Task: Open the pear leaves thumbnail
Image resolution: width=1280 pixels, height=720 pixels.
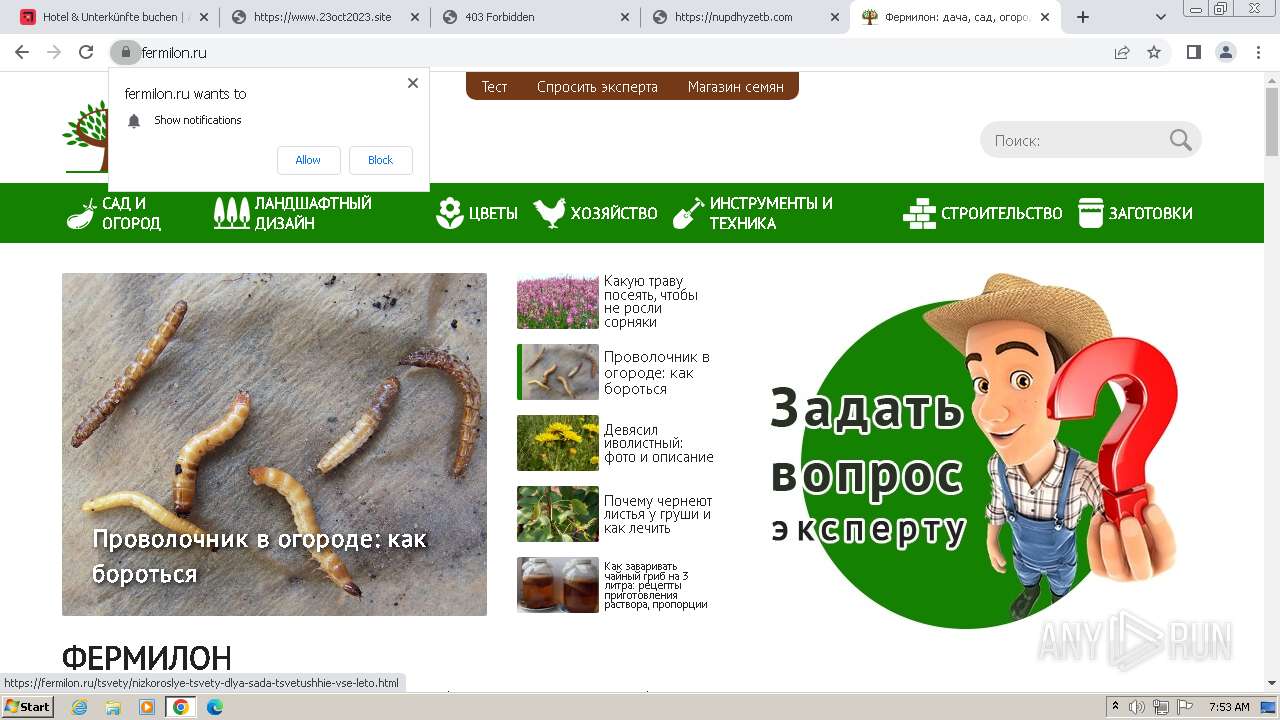Action: (558, 514)
